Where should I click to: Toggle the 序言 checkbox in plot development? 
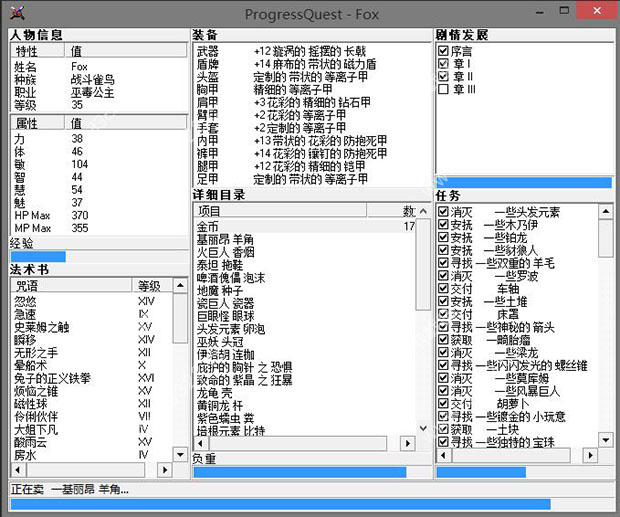pos(444,49)
